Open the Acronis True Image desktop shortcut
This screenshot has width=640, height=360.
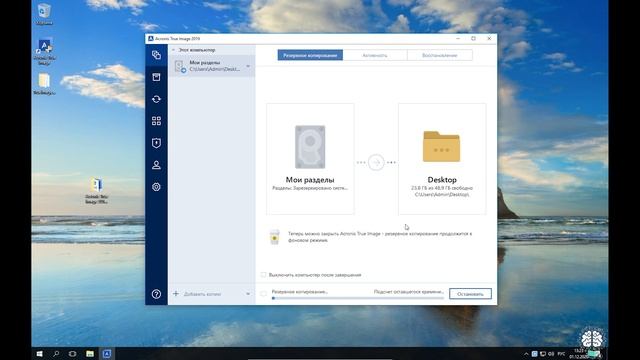(x=44, y=51)
